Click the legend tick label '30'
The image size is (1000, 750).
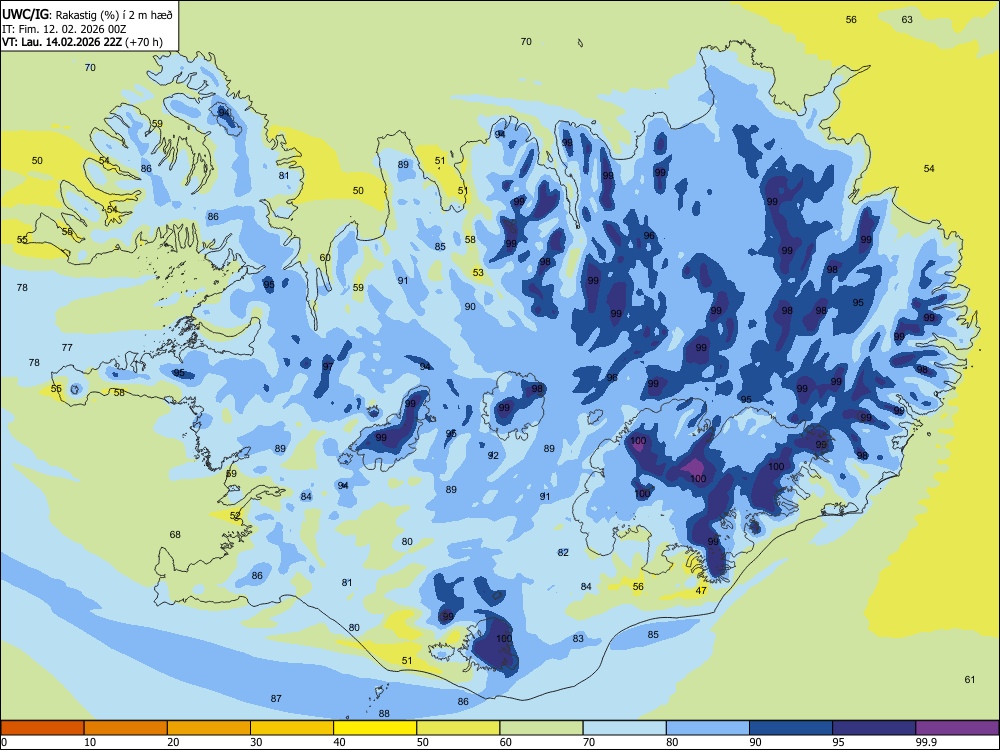(x=256, y=742)
